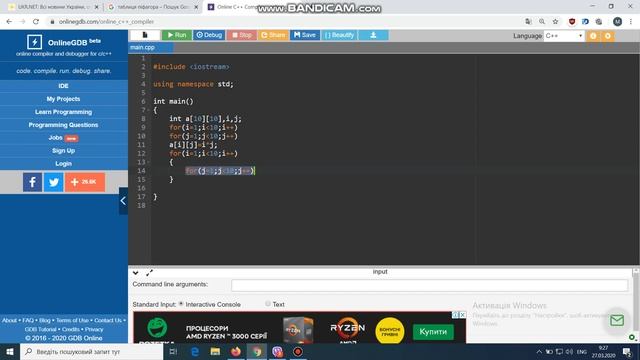Click the Command line arguments field

[x=429, y=285]
